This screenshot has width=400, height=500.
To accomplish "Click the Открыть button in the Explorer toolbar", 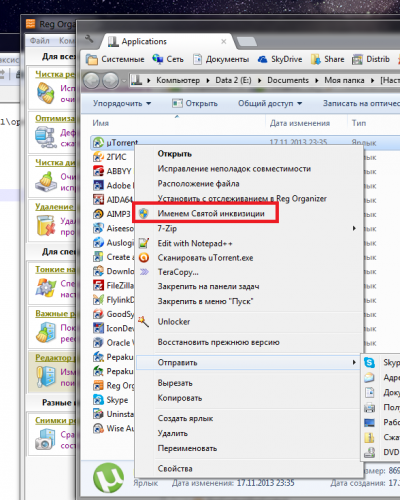I will [194, 103].
